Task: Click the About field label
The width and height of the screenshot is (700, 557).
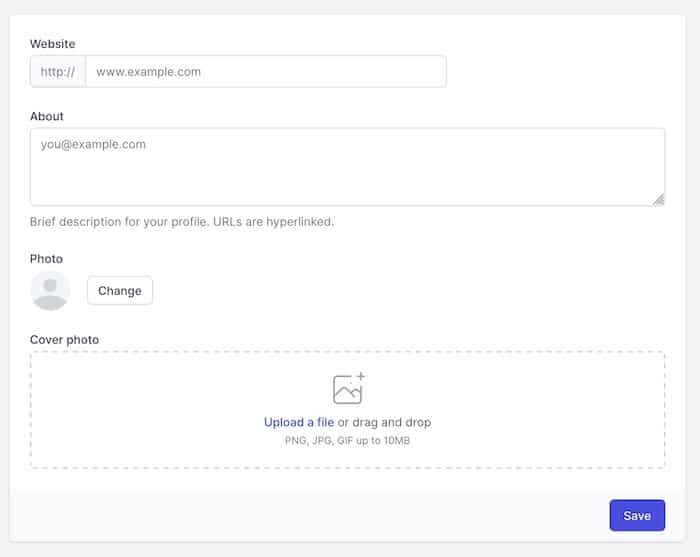Action: point(47,116)
